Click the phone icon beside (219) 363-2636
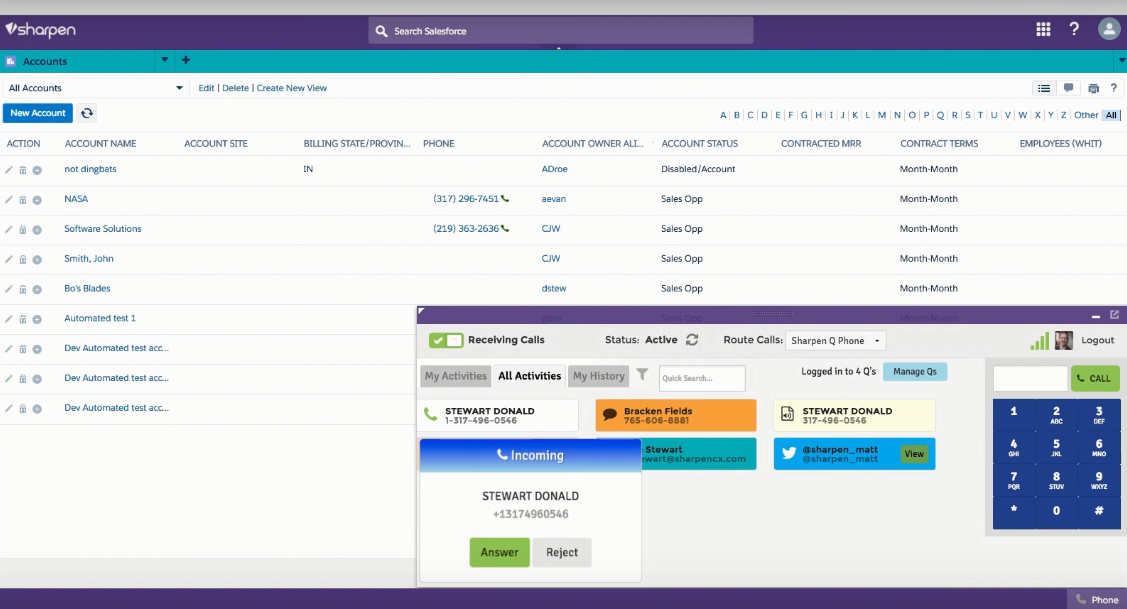 point(505,229)
